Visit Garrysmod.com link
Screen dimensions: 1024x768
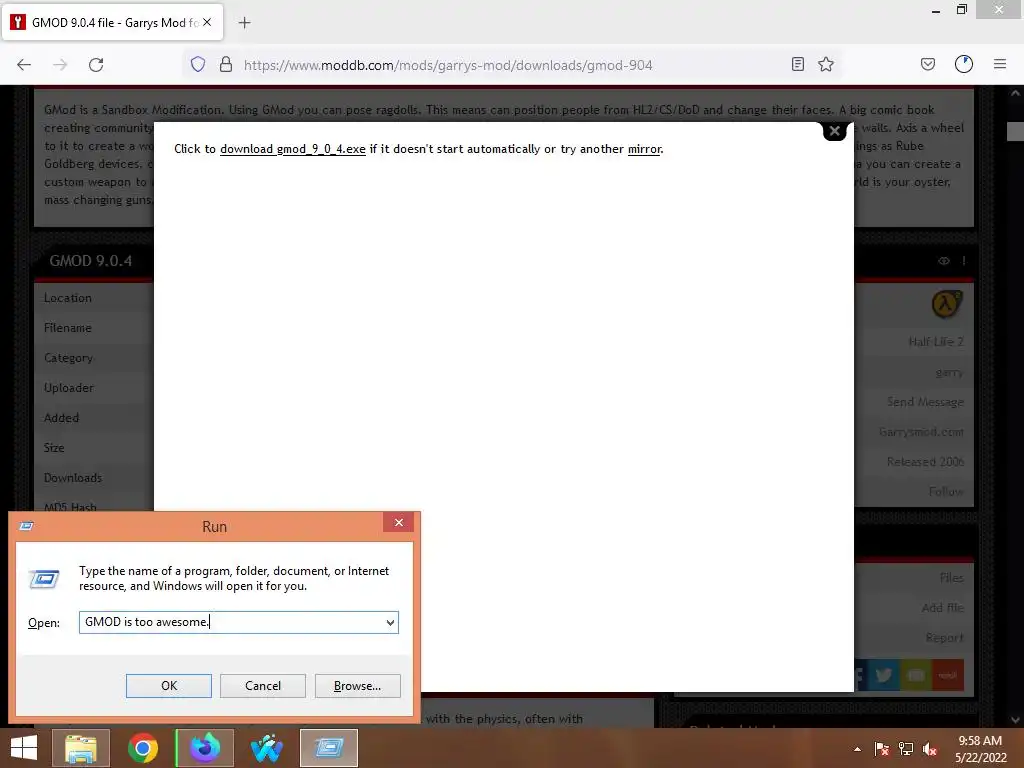click(921, 432)
